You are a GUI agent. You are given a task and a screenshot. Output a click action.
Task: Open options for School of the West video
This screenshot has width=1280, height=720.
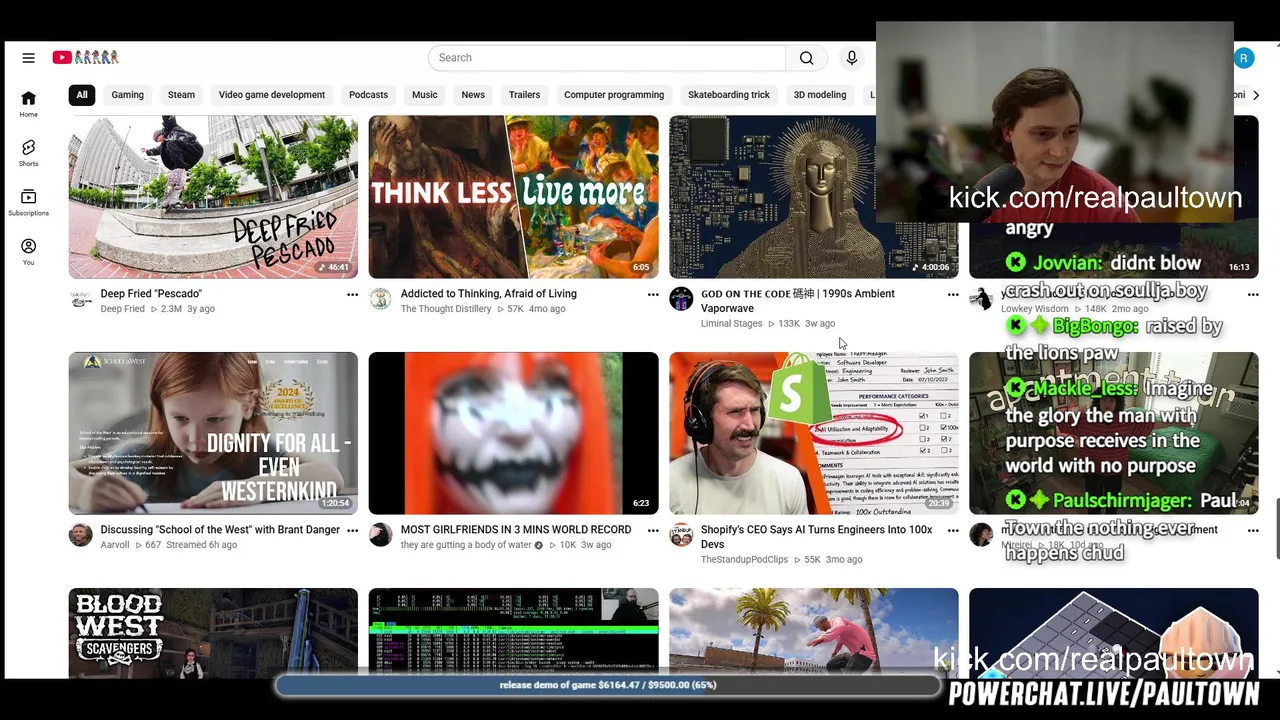[x=352, y=530]
